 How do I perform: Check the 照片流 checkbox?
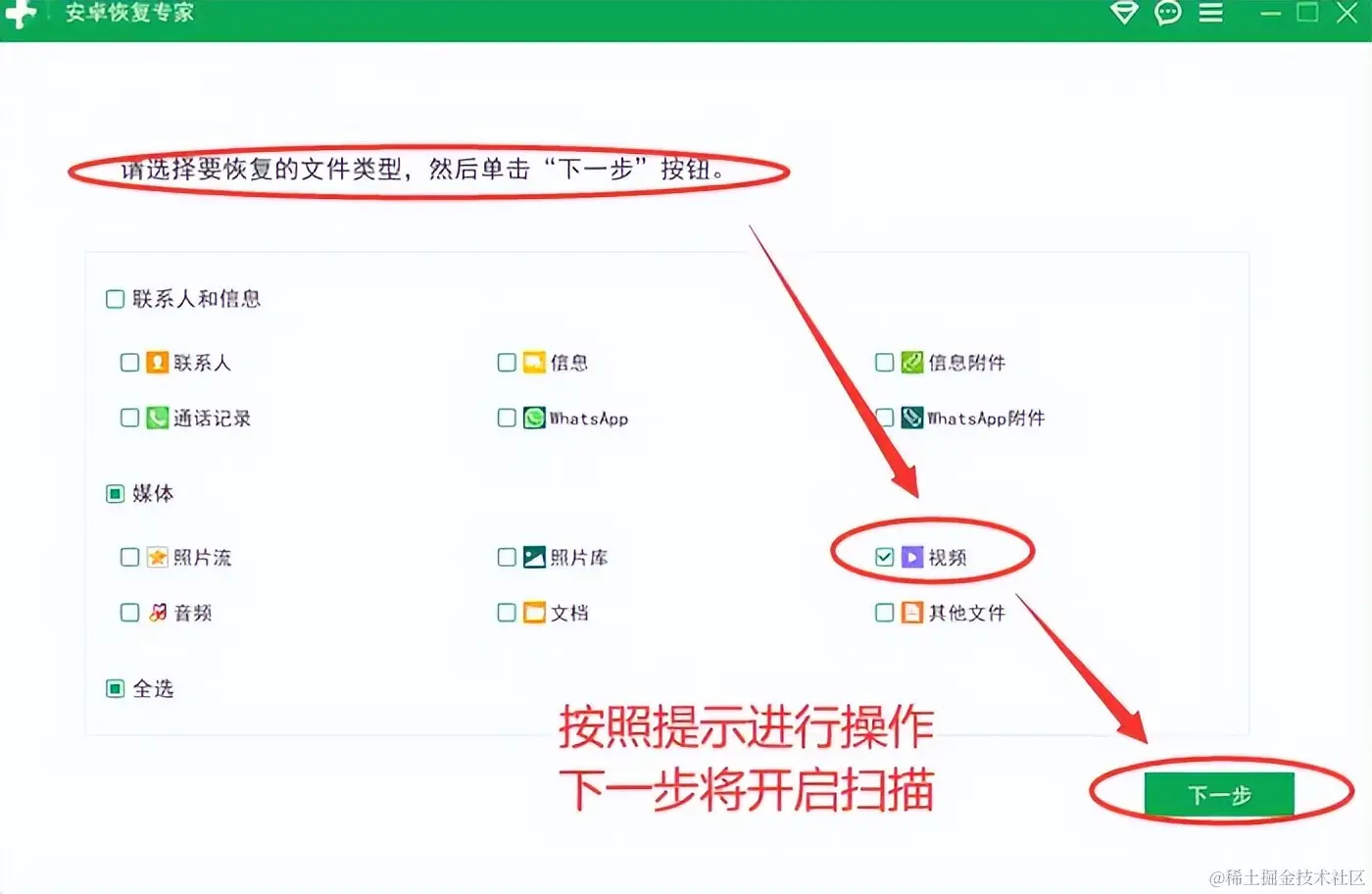129,558
